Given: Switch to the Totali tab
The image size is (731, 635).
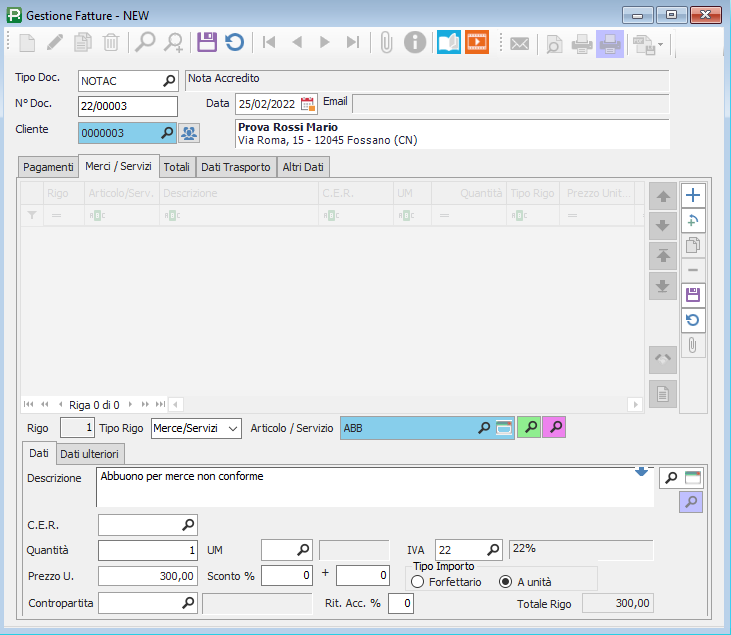Looking at the screenshot, I should point(176,167).
